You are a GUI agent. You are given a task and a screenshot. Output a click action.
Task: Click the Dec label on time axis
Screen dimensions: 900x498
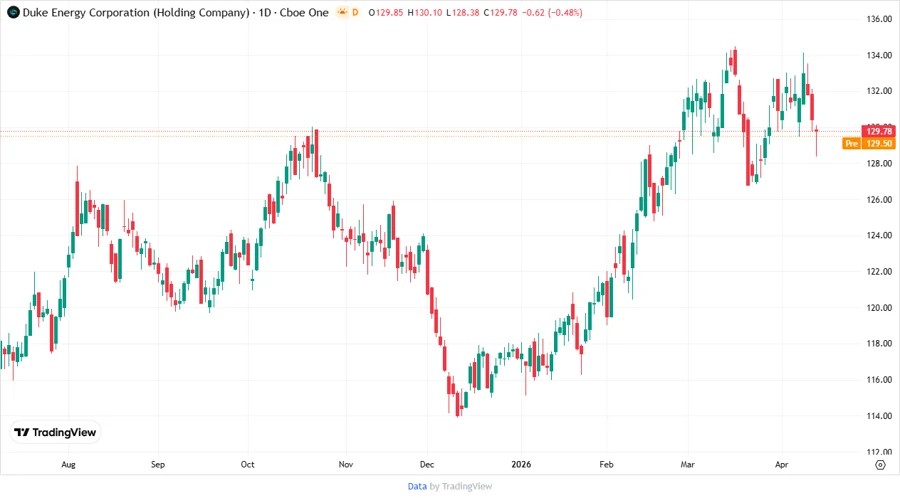point(427,464)
